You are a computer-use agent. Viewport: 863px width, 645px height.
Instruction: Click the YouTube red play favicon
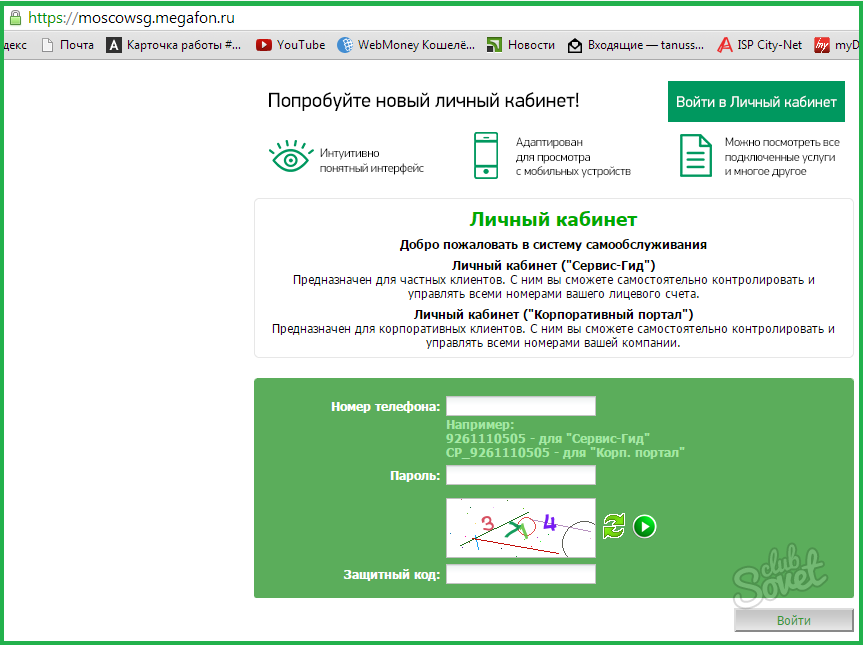pos(264,45)
